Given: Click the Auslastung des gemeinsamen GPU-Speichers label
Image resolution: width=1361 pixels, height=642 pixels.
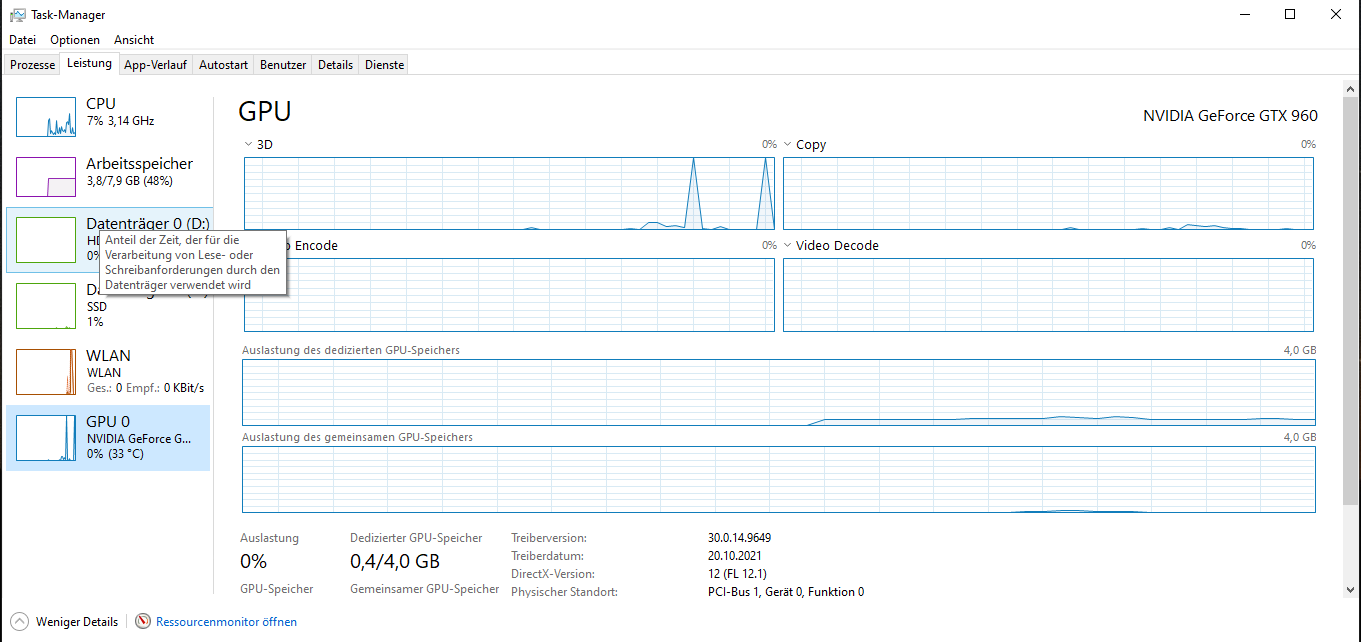Looking at the screenshot, I should point(357,438).
